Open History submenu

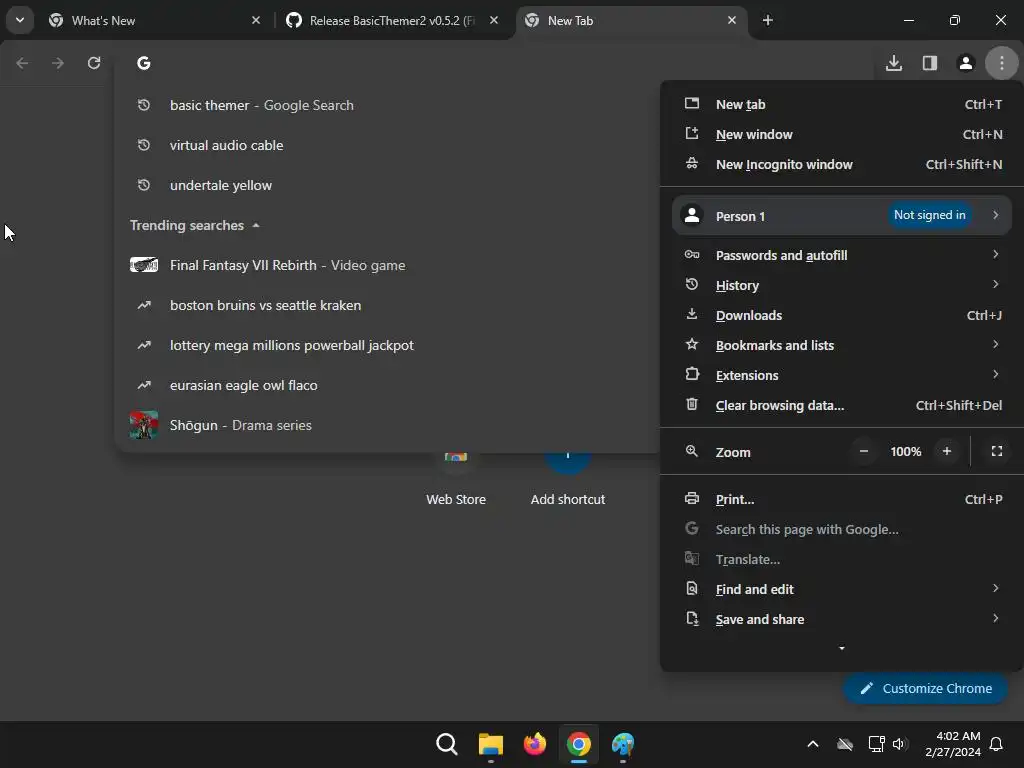(x=842, y=285)
